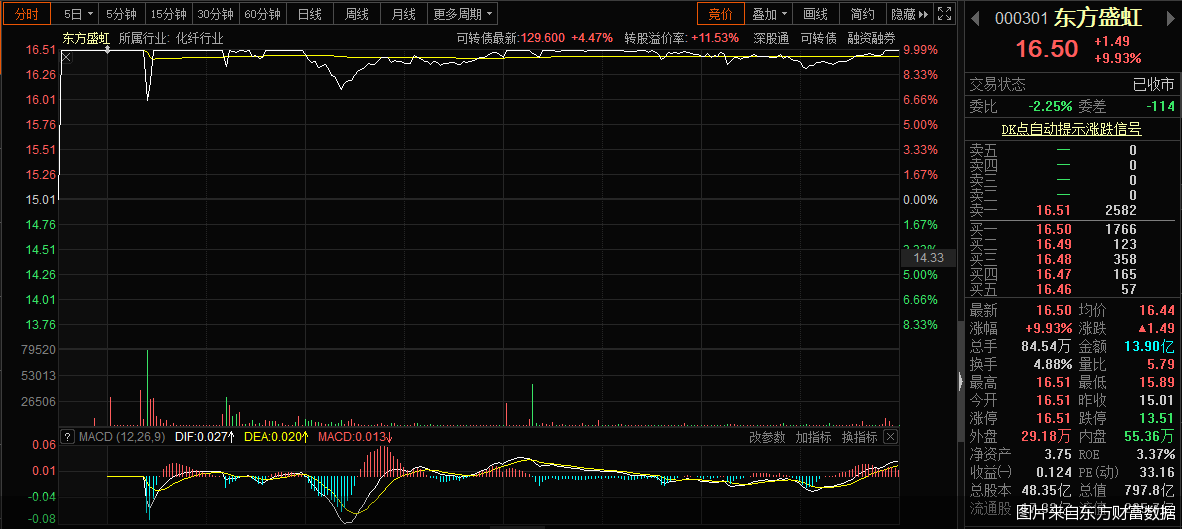This screenshot has height=529, width=1182.
Task: Click 换指标 to change indicator
Action: [x=859, y=437]
